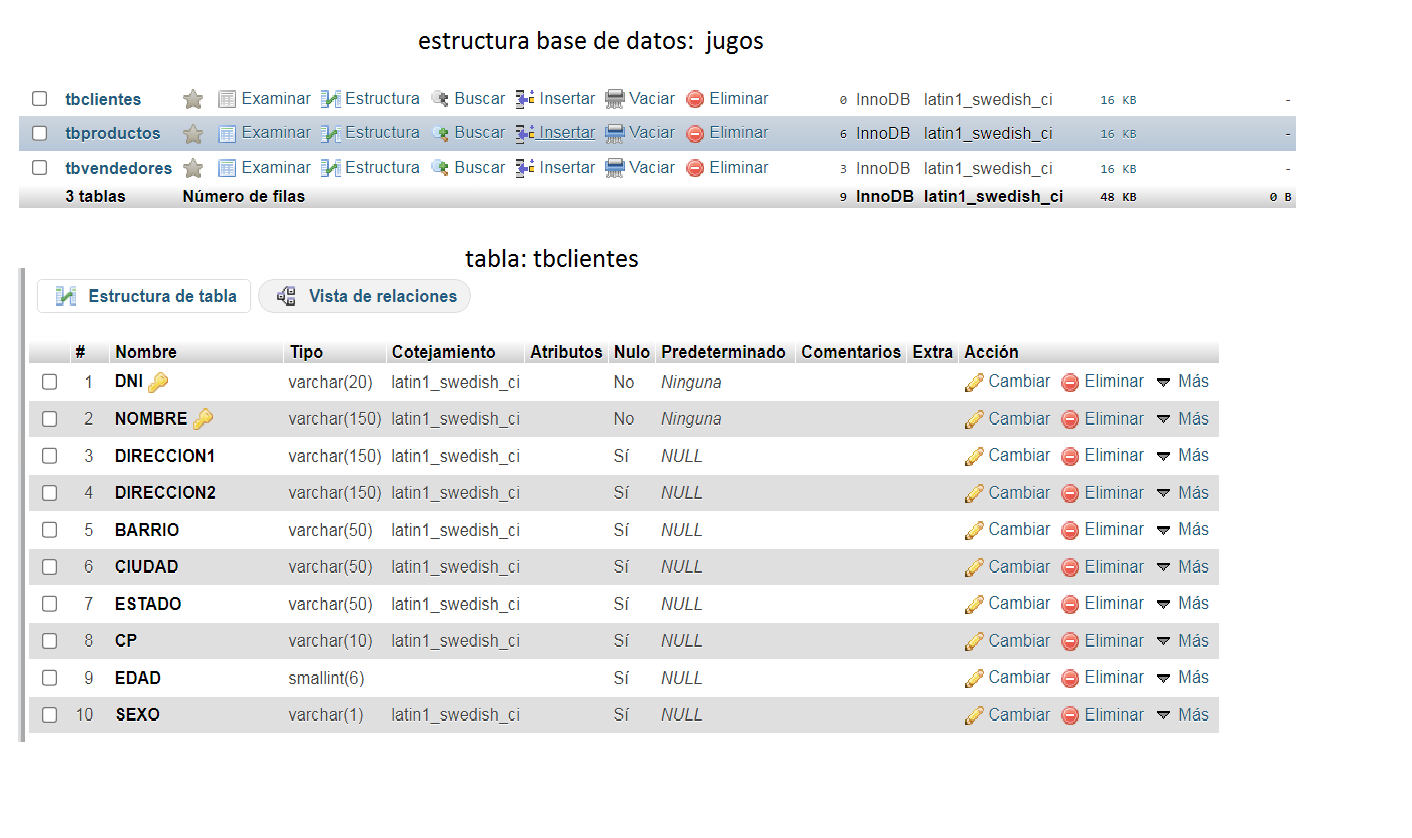The height and width of the screenshot is (838, 1412).
Task: Open the Más dropdown for CP
Action: coord(1182,641)
